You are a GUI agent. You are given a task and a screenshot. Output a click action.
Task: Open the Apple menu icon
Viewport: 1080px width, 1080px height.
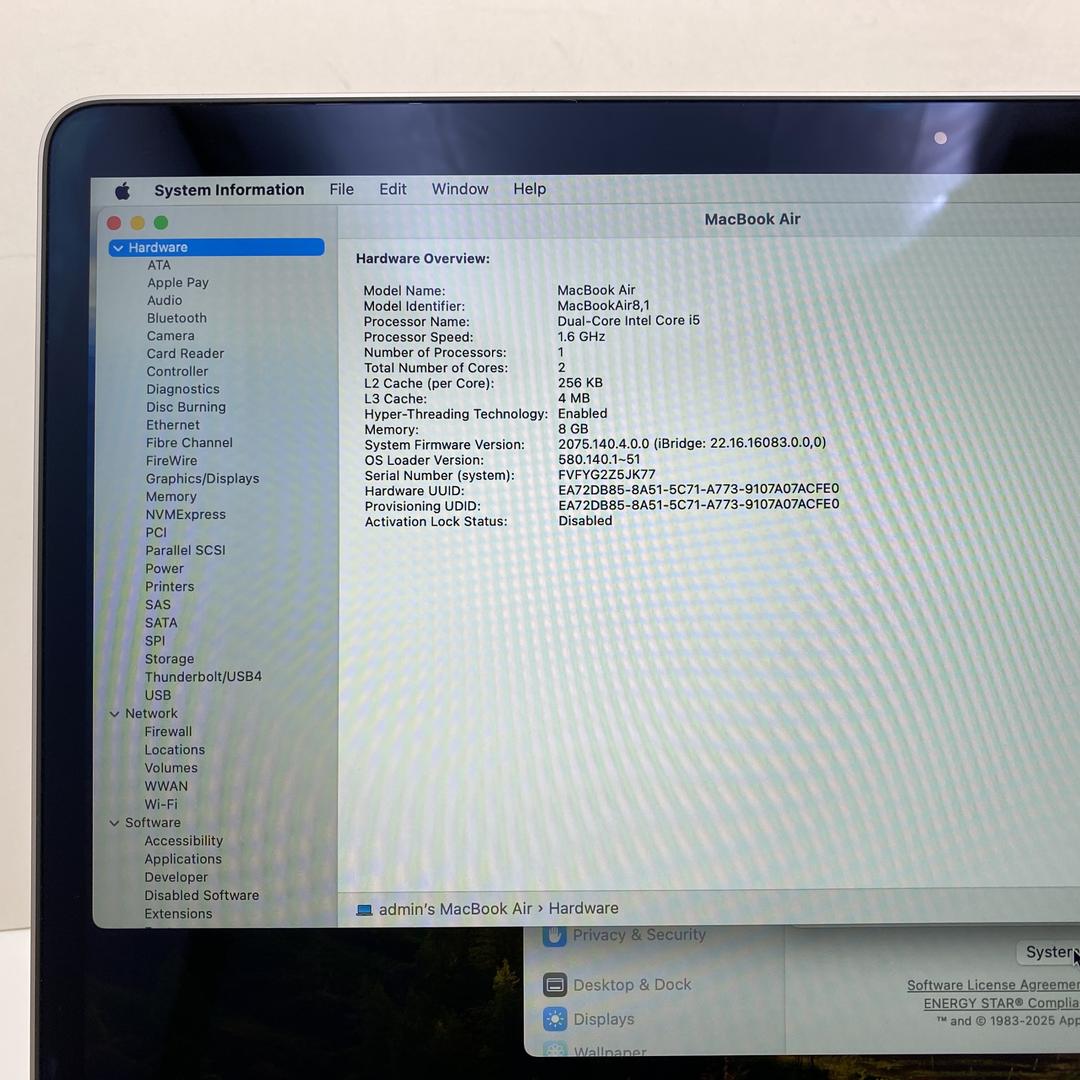click(x=123, y=191)
